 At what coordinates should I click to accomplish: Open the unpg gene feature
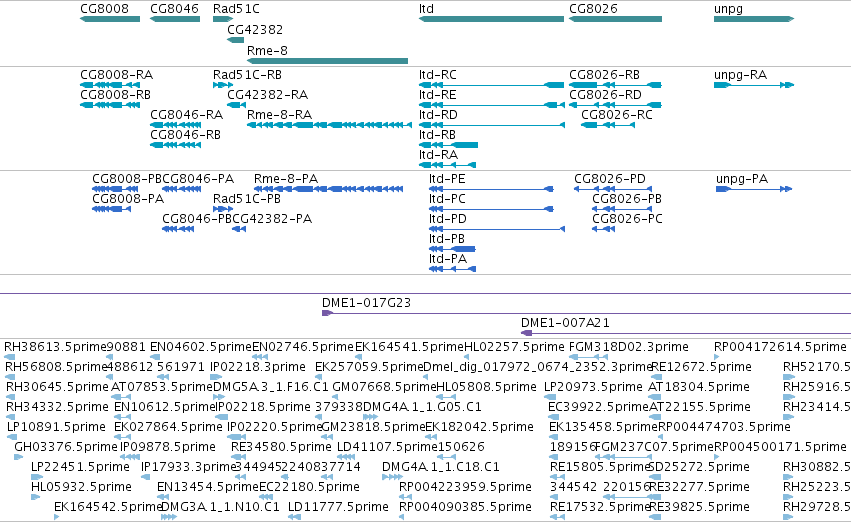pyautogui.click(x=754, y=19)
